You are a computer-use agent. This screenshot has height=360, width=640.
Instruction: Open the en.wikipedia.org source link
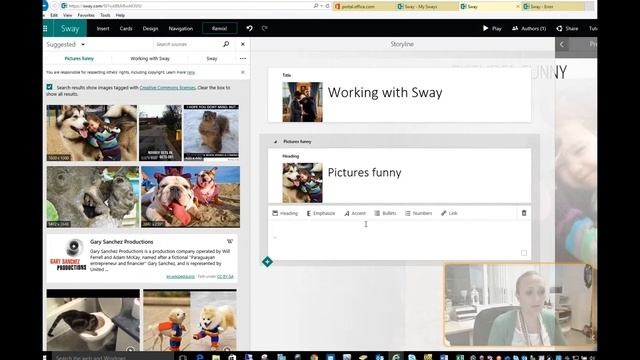point(180,277)
